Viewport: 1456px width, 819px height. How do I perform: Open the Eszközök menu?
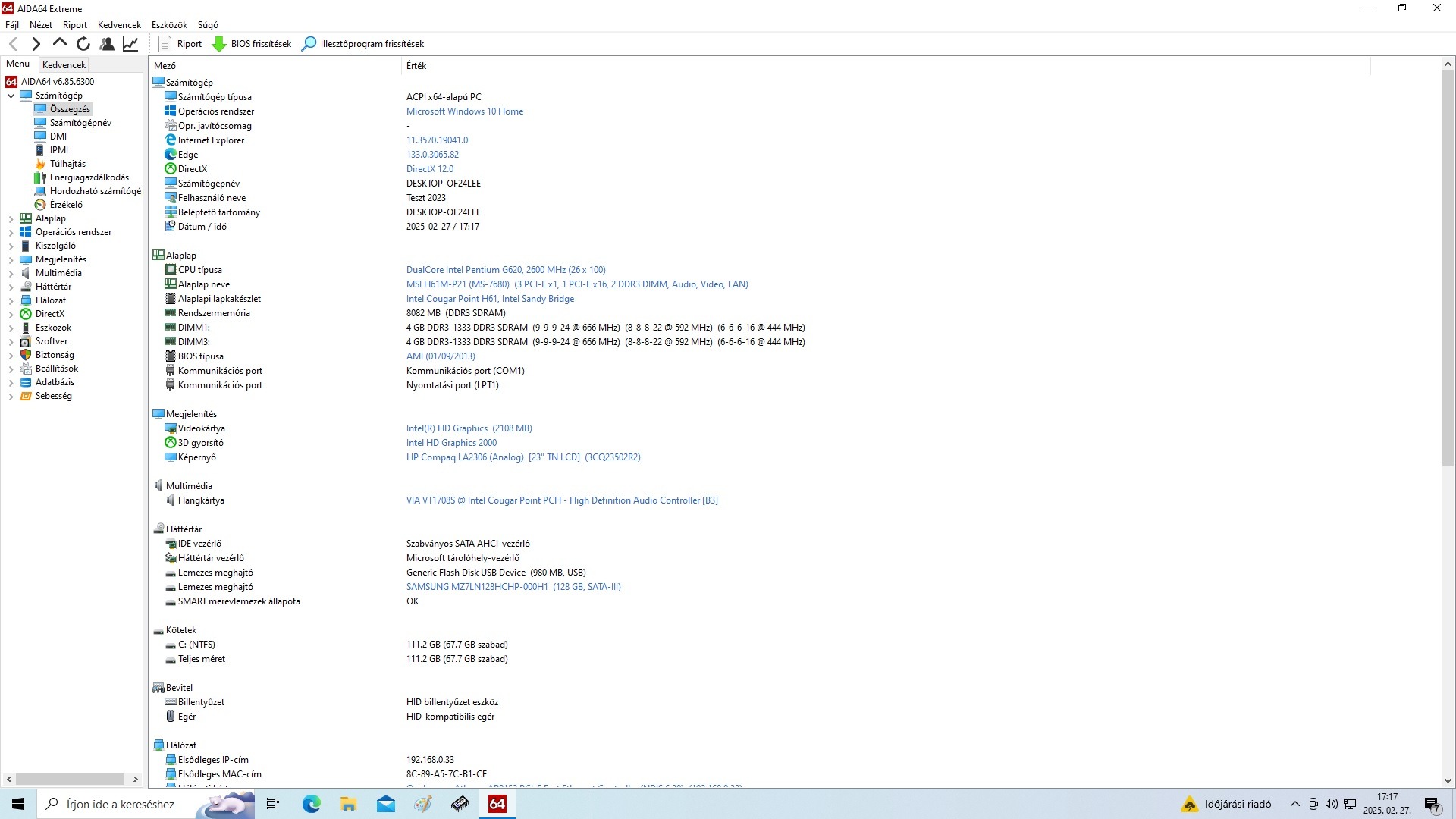(169, 25)
